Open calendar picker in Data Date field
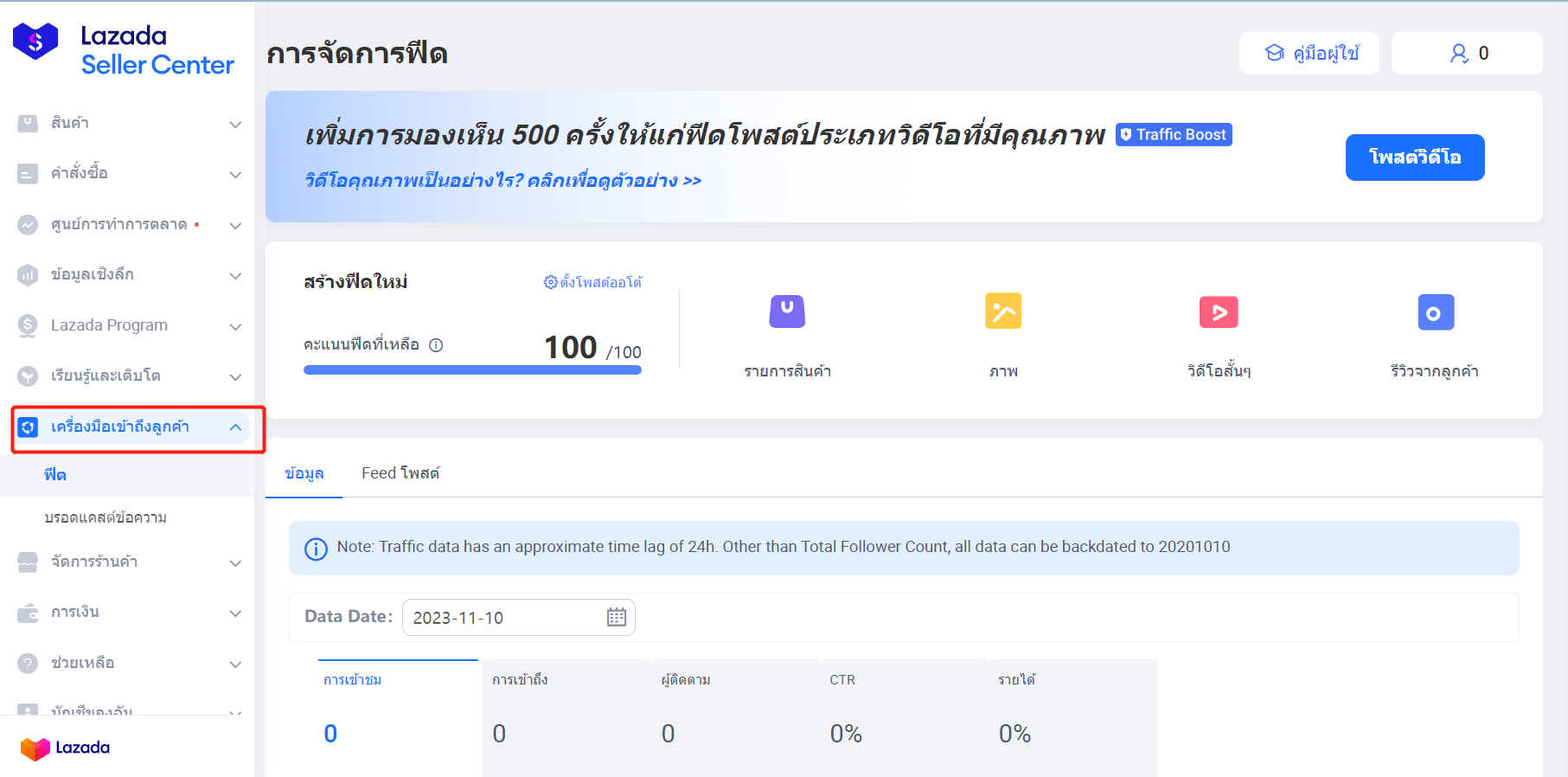Screen dimensions: 1568x777 [x=616, y=617]
